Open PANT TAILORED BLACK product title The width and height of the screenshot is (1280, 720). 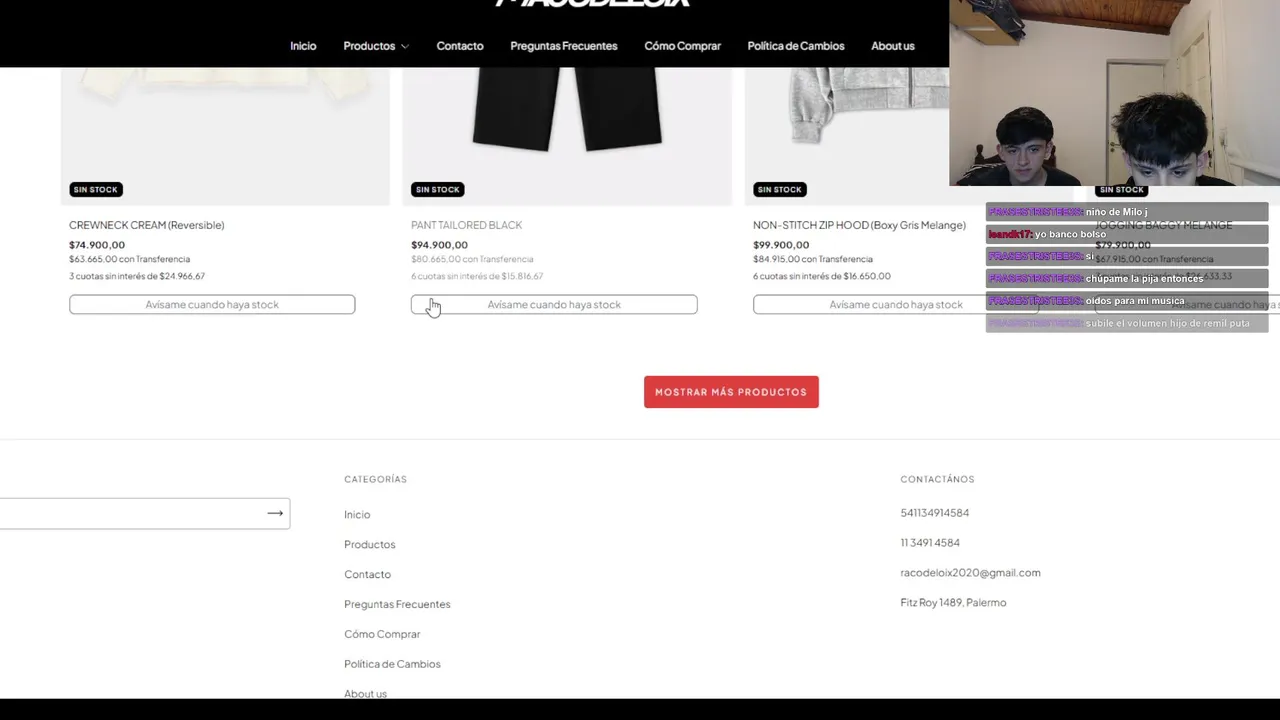pyautogui.click(x=467, y=225)
